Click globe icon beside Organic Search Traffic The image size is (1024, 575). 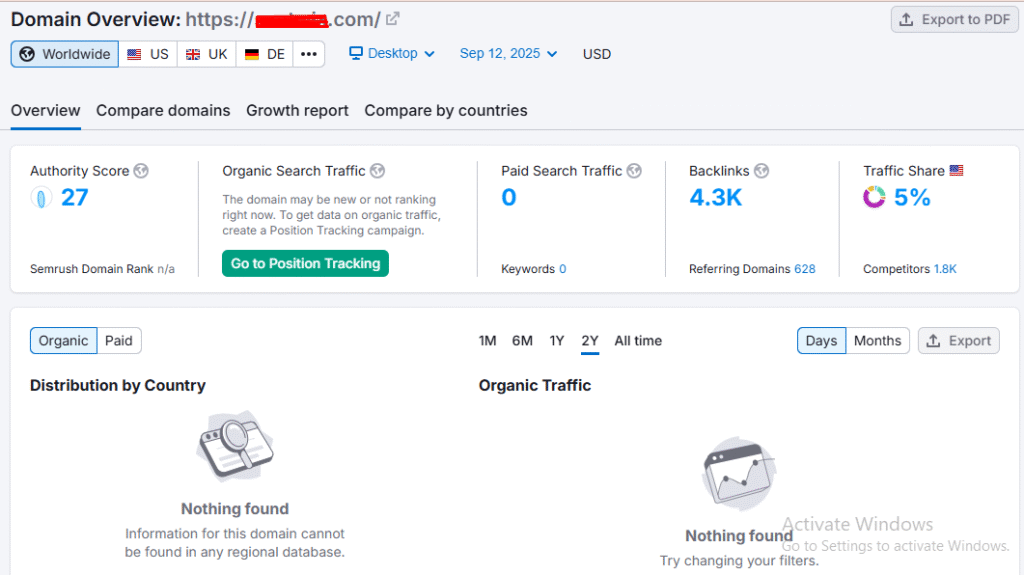click(377, 171)
